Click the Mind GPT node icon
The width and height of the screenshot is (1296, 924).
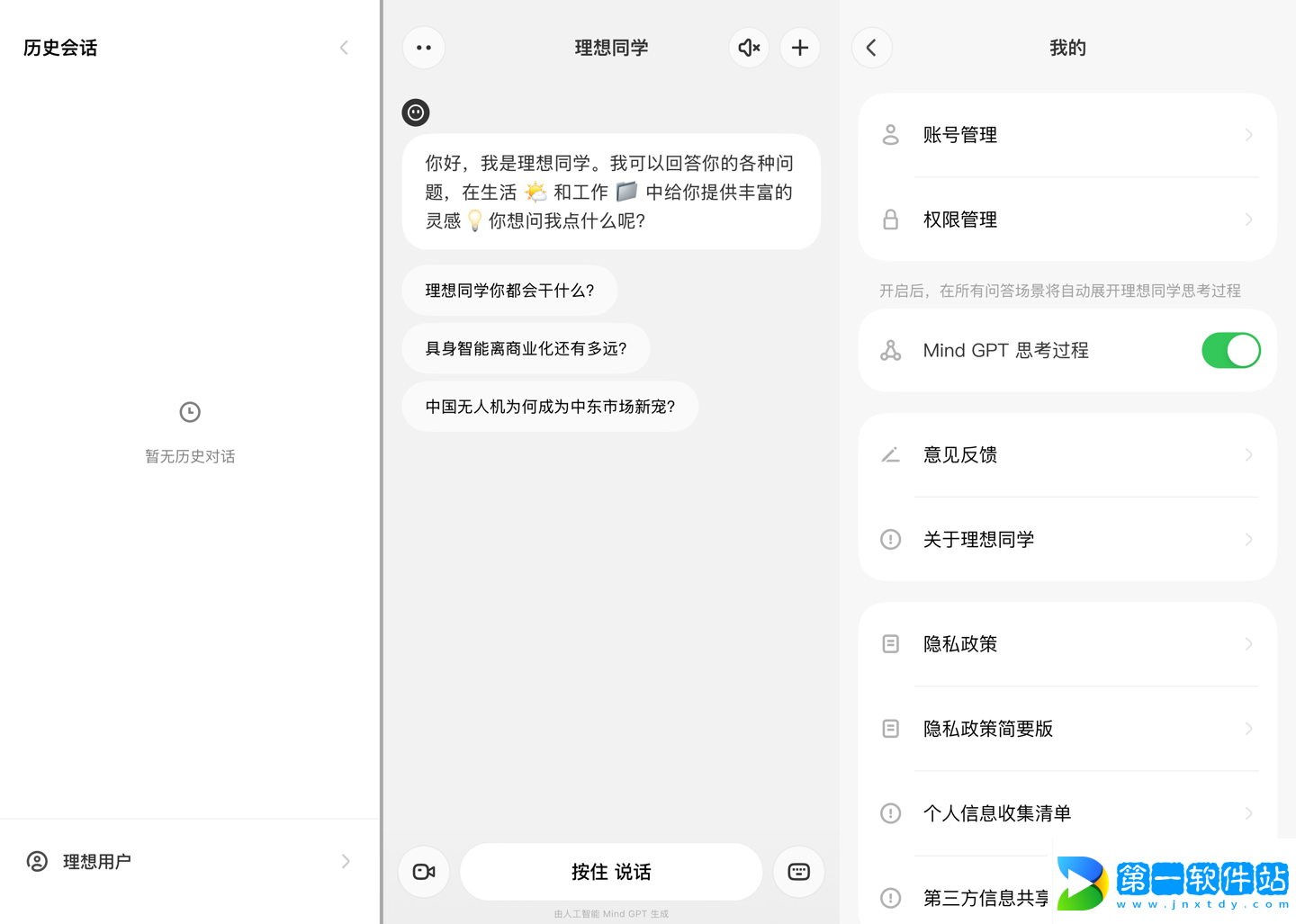click(890, 350)
